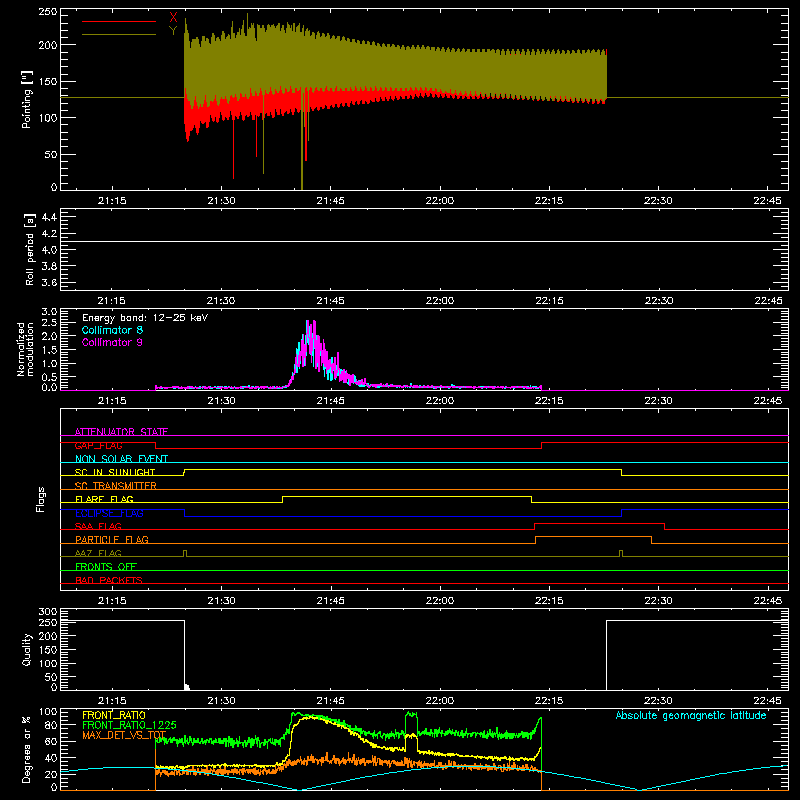The width and height of the screenshot is (800, 800).
Task: Click the BAD_PACKETS flag label
Action: tap(109, 580)
